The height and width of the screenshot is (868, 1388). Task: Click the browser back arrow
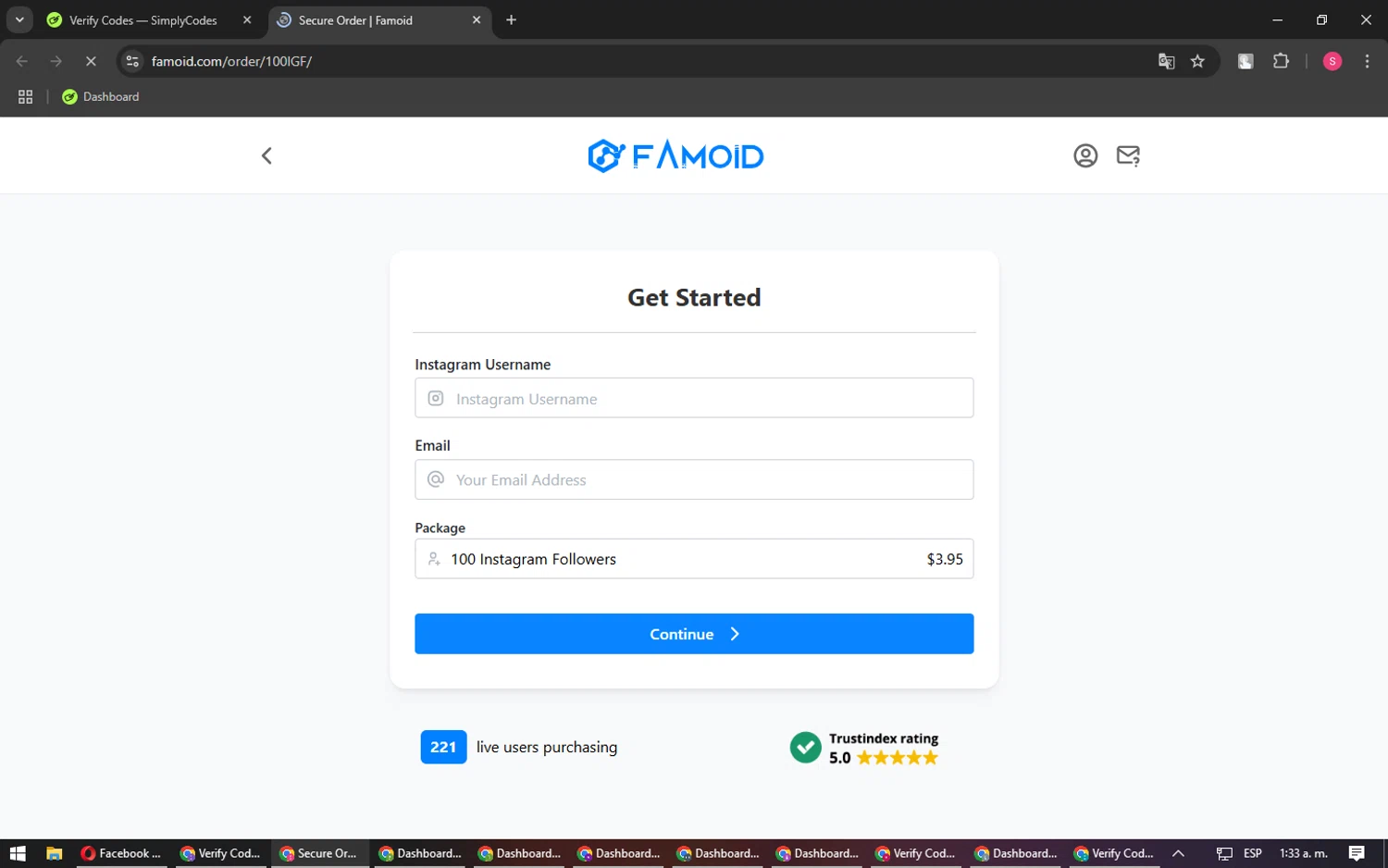22,61
